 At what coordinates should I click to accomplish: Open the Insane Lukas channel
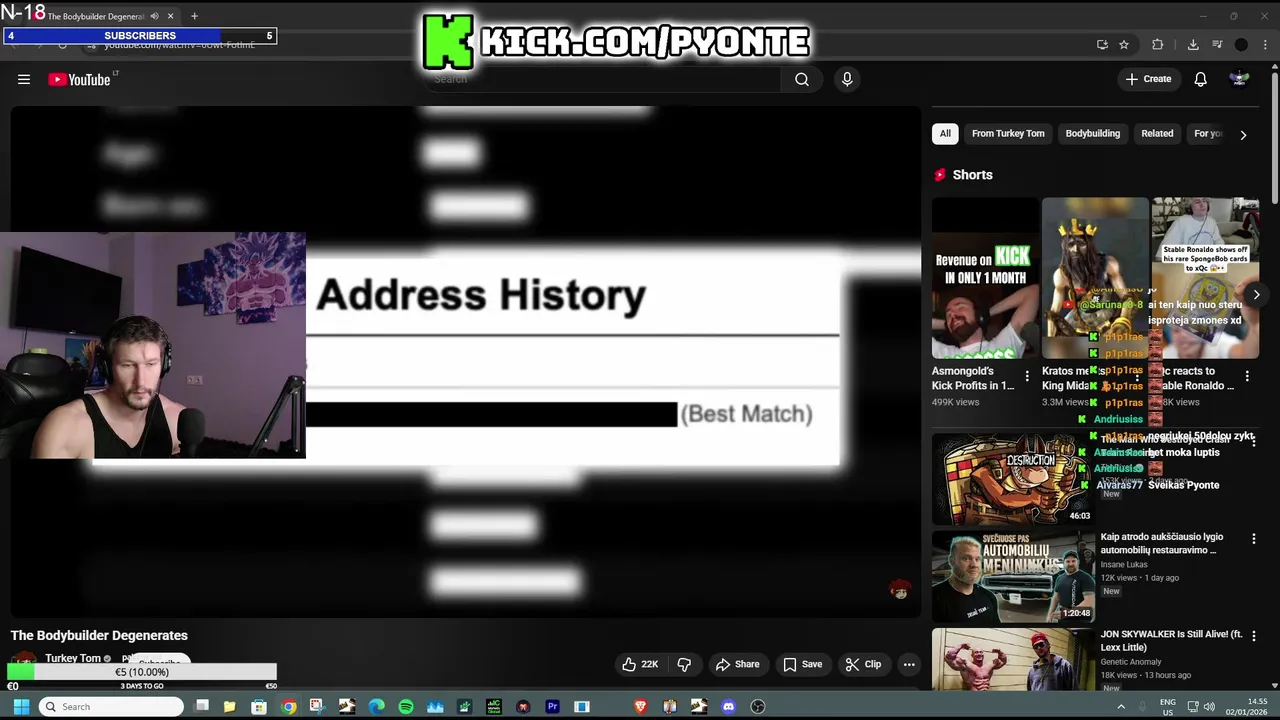pyautogui.click(x=1124, y=564)
